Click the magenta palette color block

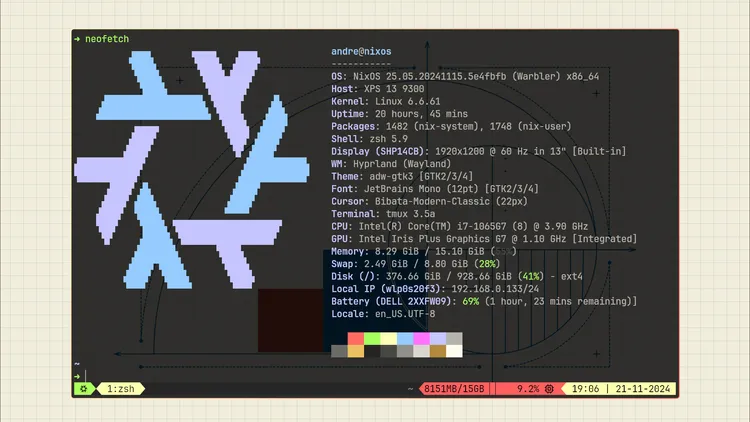pyautogui.click(x=421, y=339)
